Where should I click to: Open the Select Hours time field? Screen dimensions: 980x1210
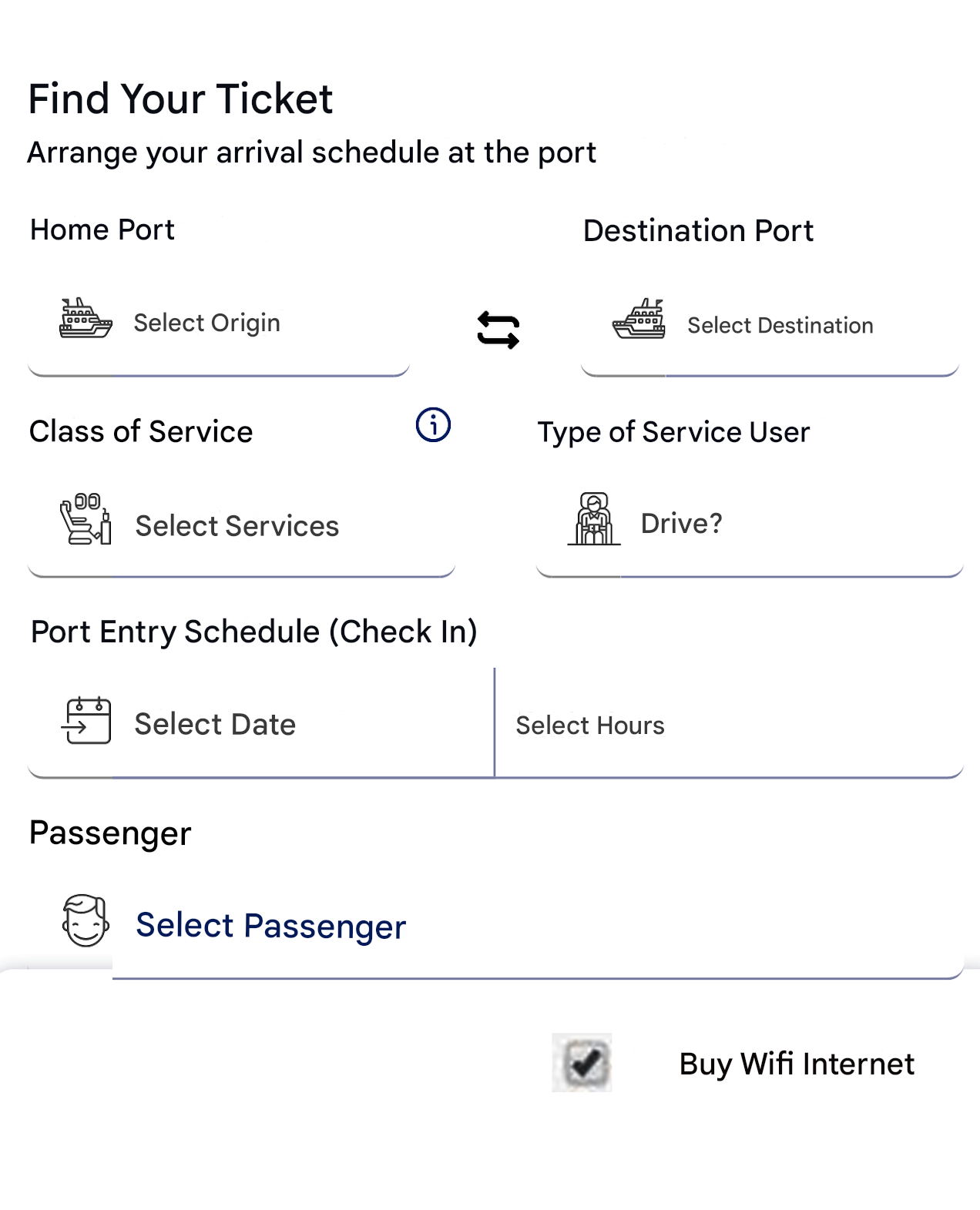click(x=590, y=726)
